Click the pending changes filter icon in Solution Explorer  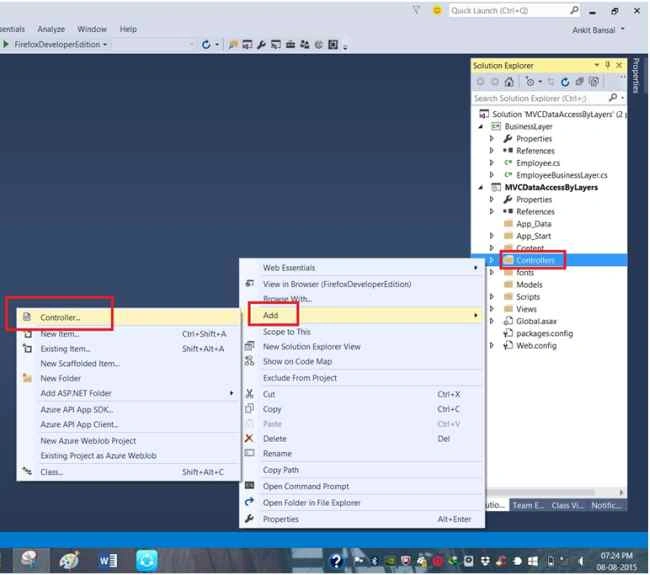530,82
